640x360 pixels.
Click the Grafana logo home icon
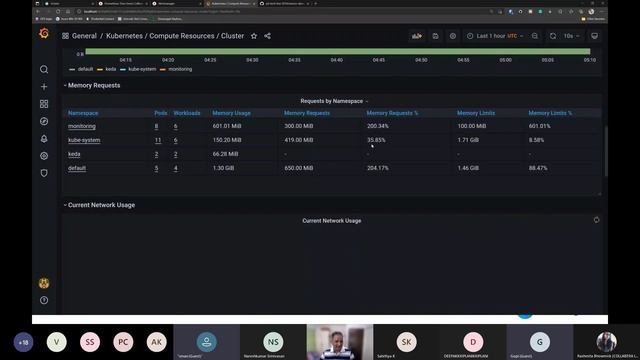pos(44,33)
